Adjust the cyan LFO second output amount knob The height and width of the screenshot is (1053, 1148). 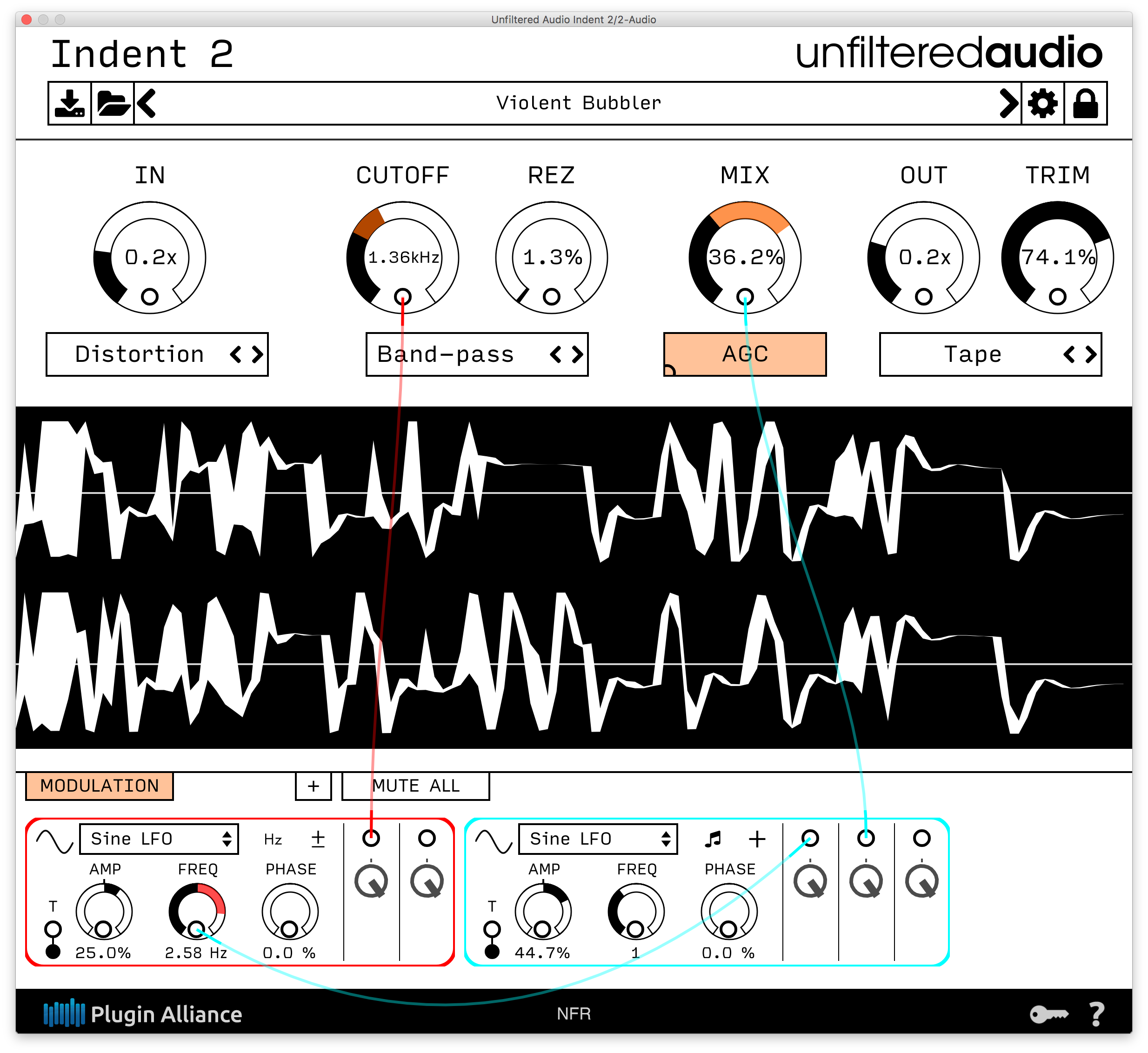[866, 881]
